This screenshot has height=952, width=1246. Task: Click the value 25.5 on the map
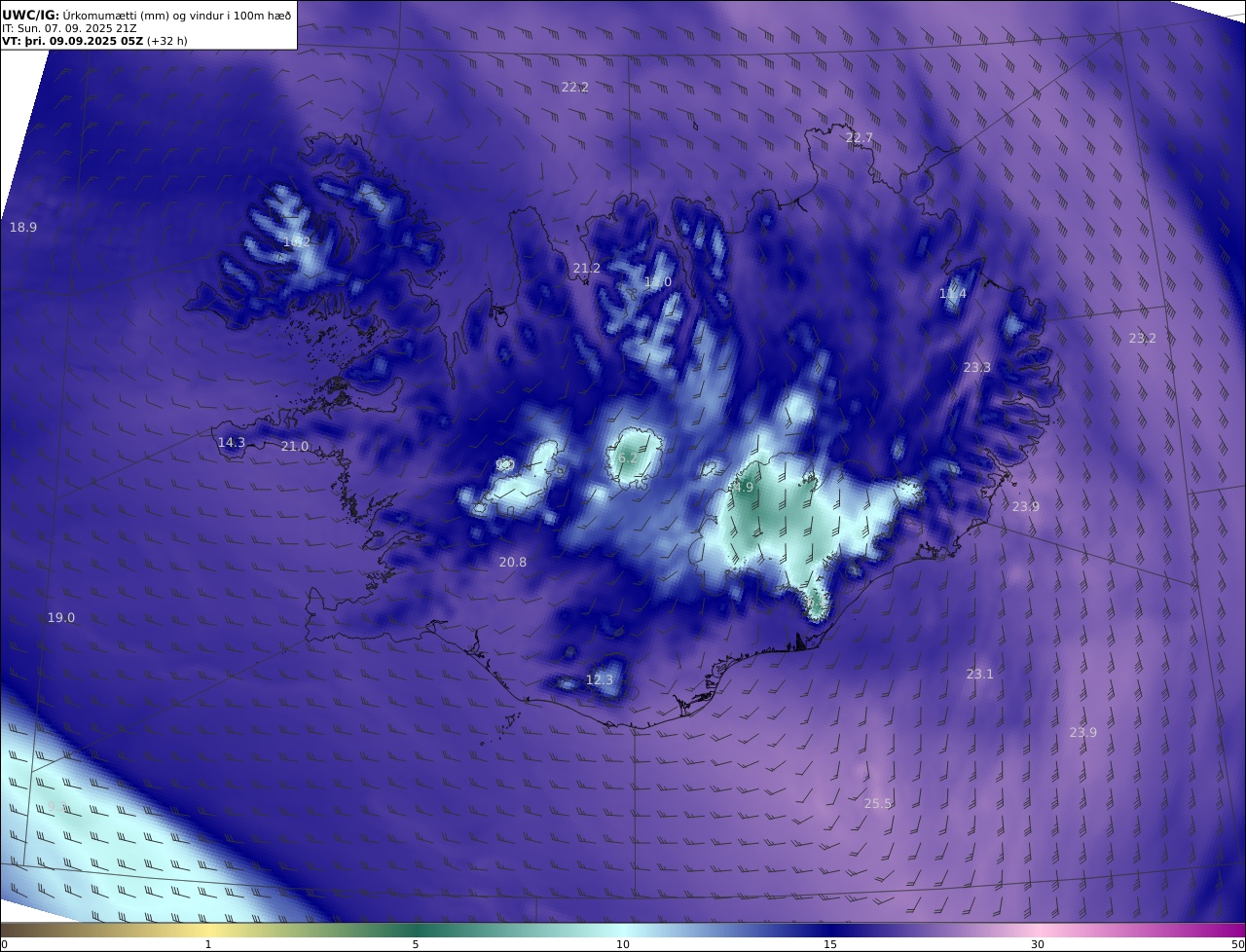click(x=878, y=804)
